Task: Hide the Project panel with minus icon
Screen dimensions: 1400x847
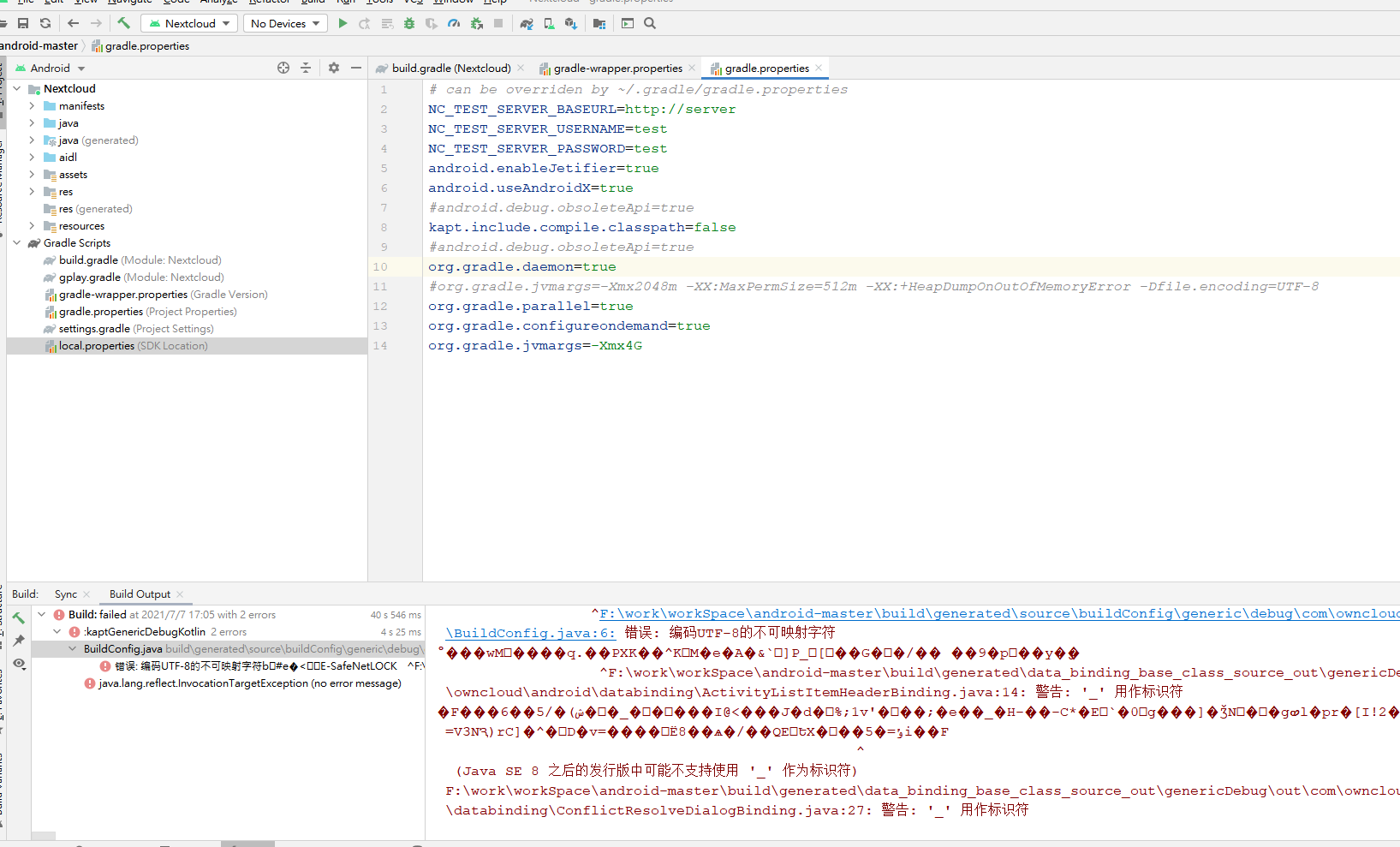Action: 356,68
